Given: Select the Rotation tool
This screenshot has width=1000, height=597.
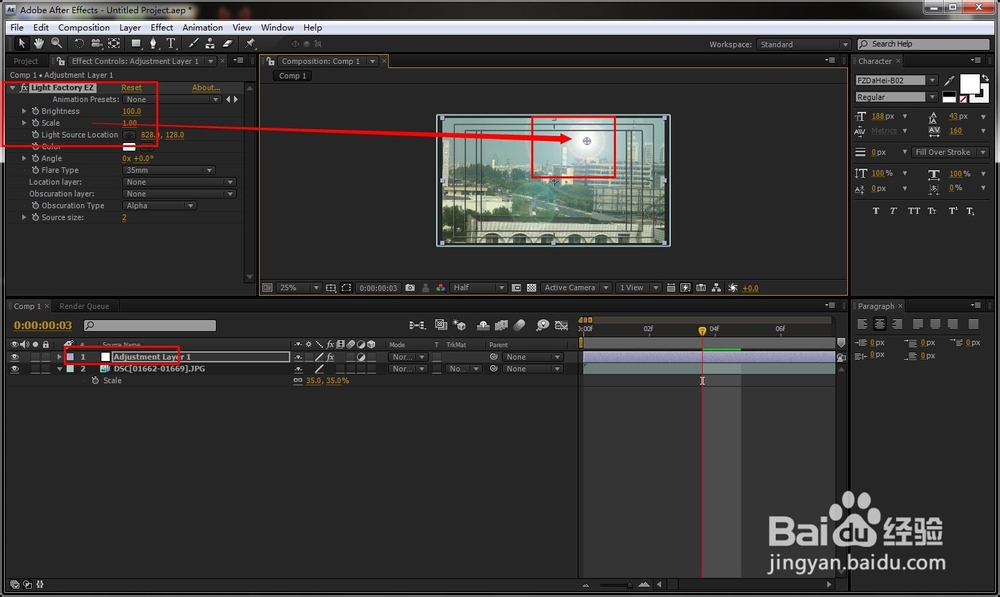Looking at the screenshot, I should [x=79, y=43].
